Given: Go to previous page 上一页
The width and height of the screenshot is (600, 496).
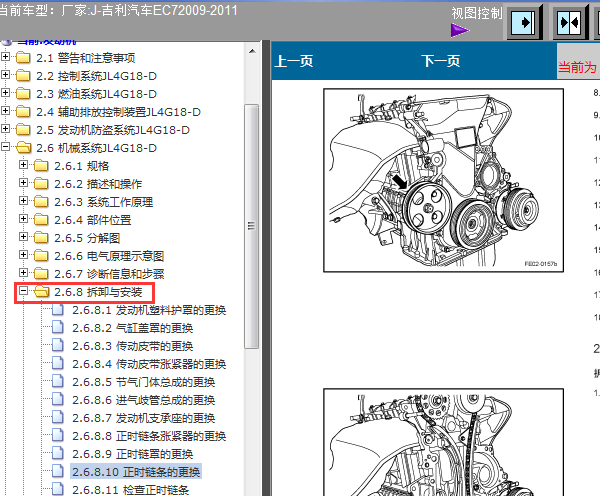Looking at the screenshot, I should [294, 61].
